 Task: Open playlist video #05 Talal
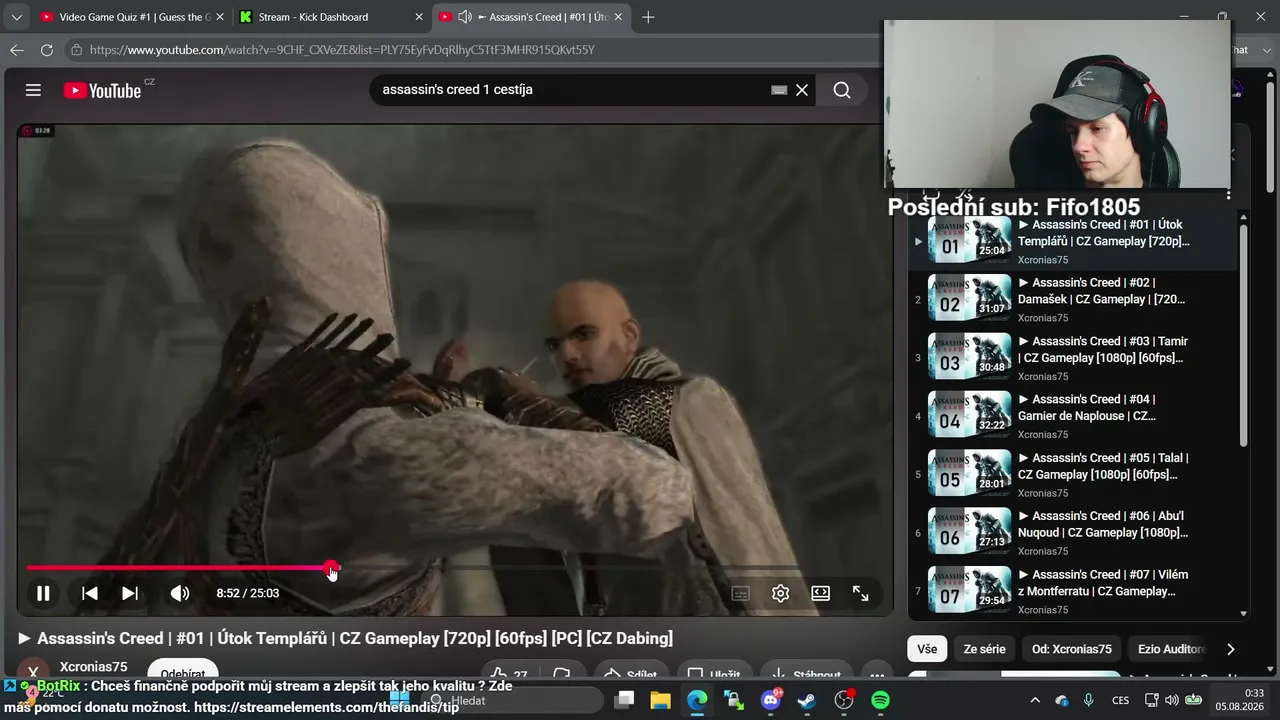(1073, 475)
